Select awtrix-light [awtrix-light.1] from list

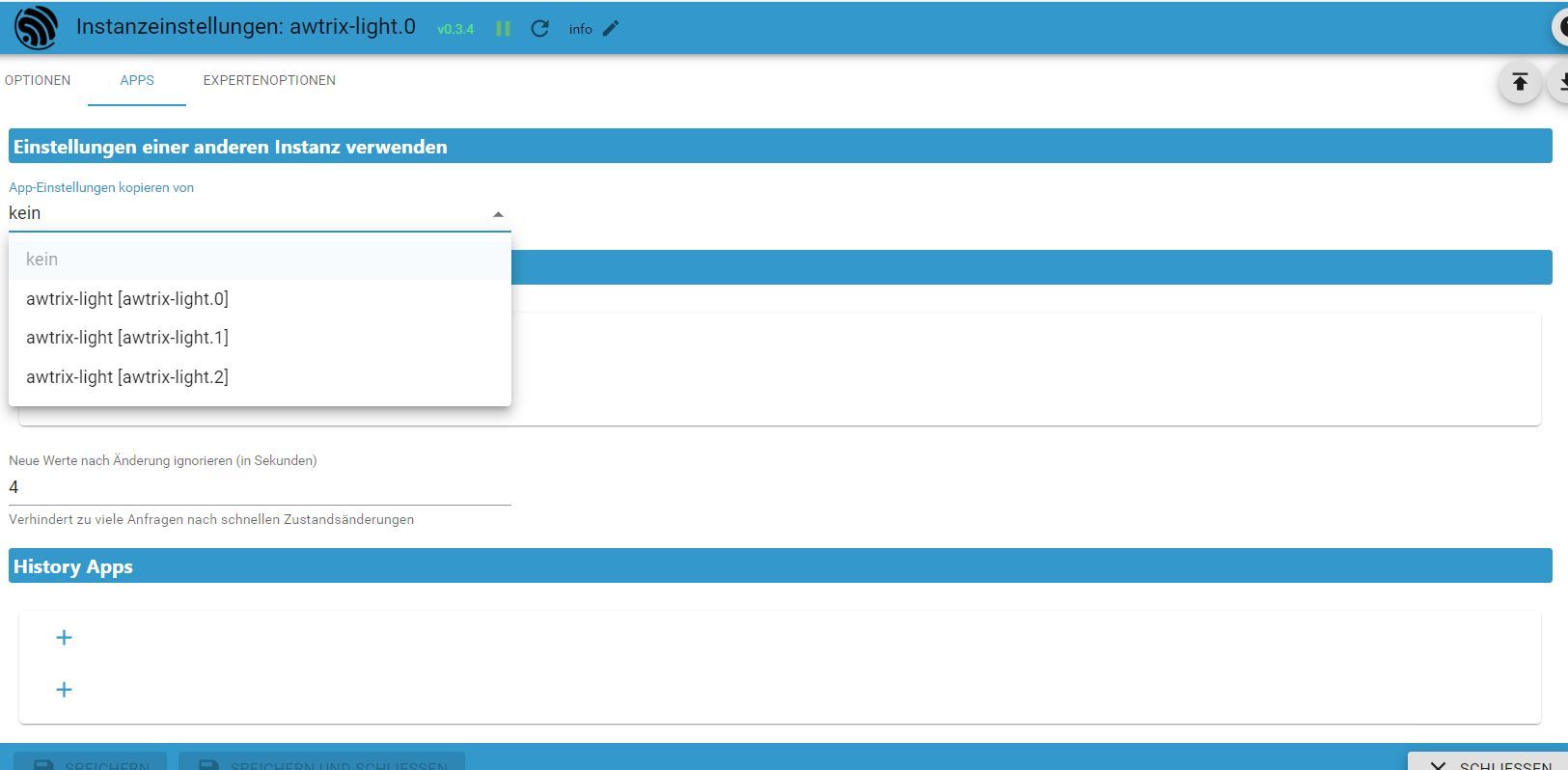(x=260, y=338)
